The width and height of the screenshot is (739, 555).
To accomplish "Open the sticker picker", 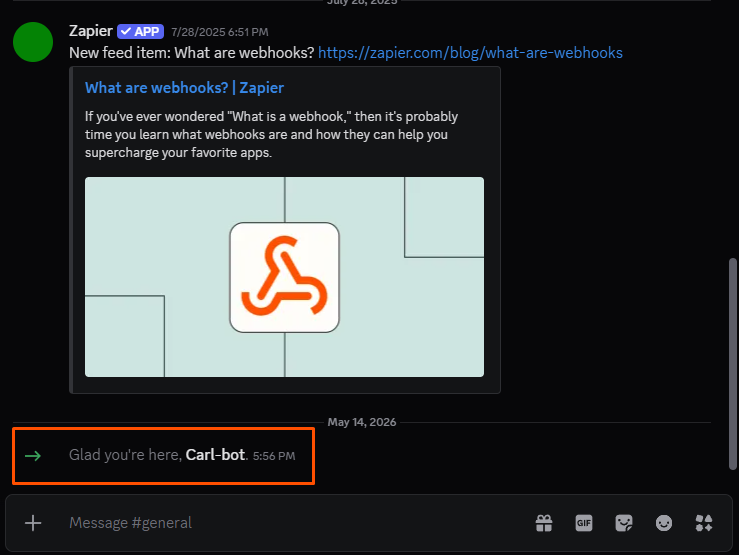I will coord(624,523).
